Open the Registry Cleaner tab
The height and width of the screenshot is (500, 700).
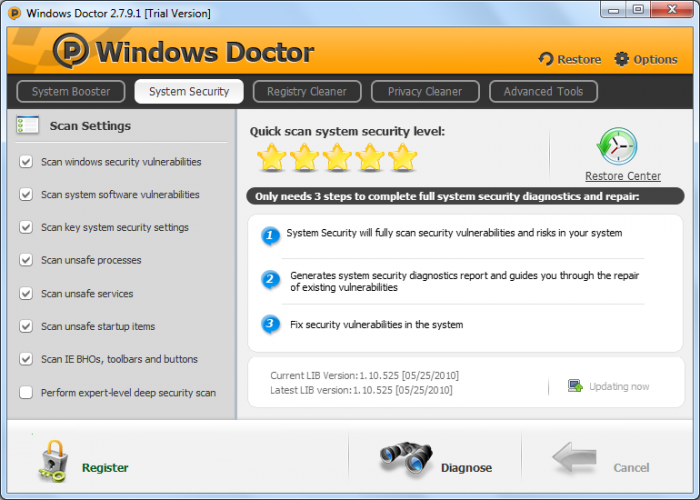coord(307,92)
